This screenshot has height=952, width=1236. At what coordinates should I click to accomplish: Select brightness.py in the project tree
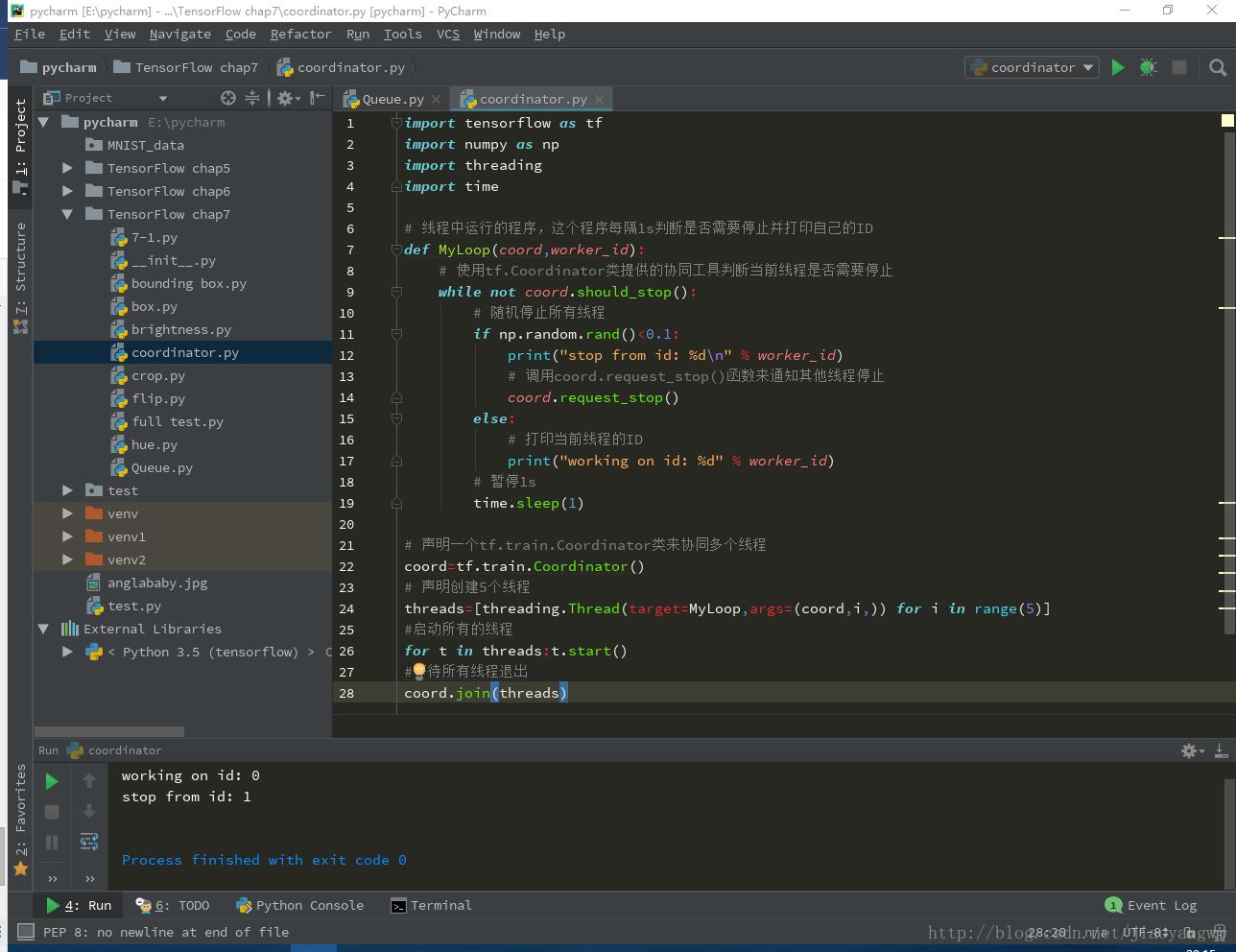180,329
